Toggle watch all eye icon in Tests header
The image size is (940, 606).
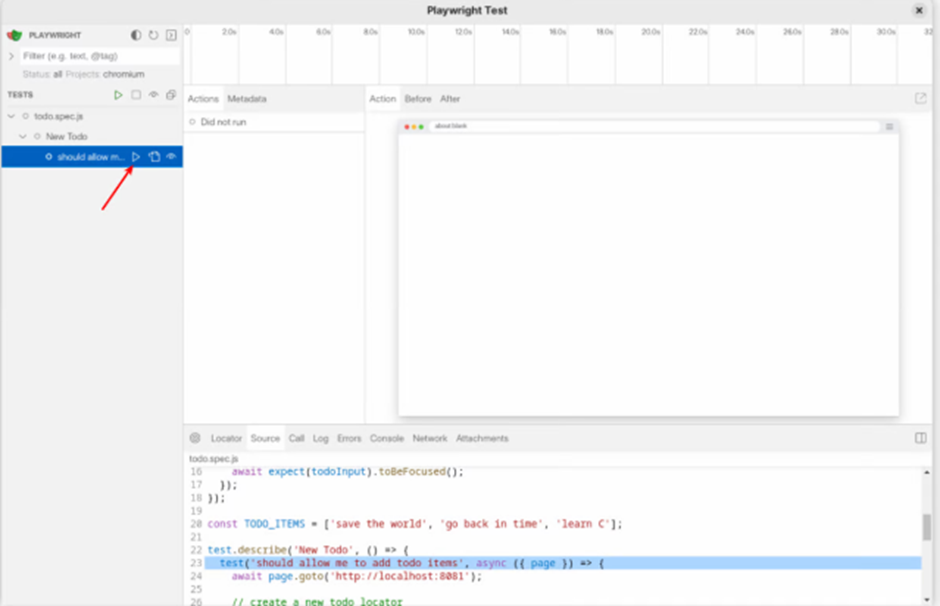pos(154,95)
